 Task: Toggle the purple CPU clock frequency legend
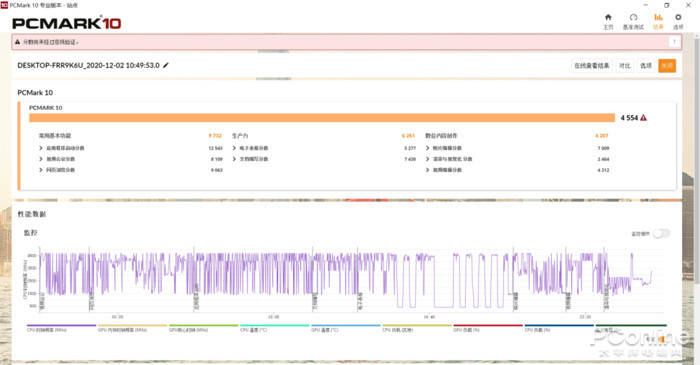pyautogui.click(x=61, y=328)
